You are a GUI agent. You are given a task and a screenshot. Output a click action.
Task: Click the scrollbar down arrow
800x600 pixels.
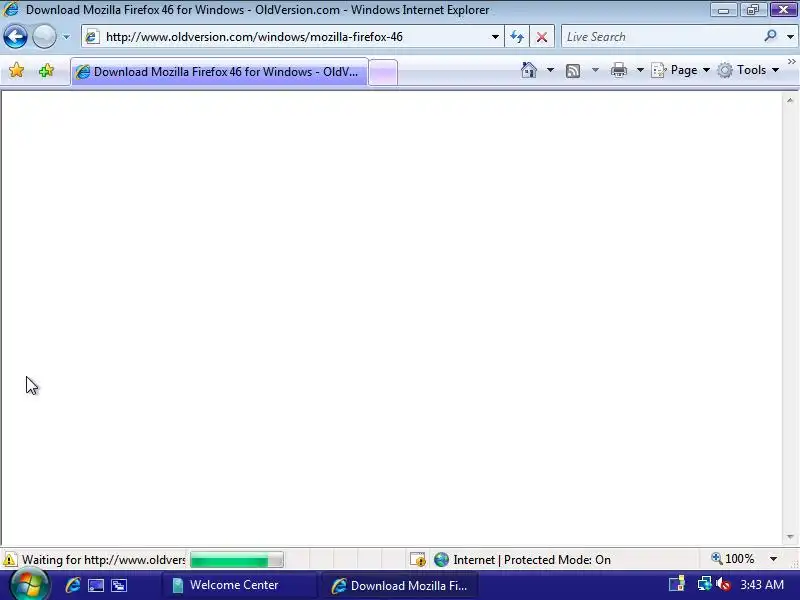(x=790, y=537)
